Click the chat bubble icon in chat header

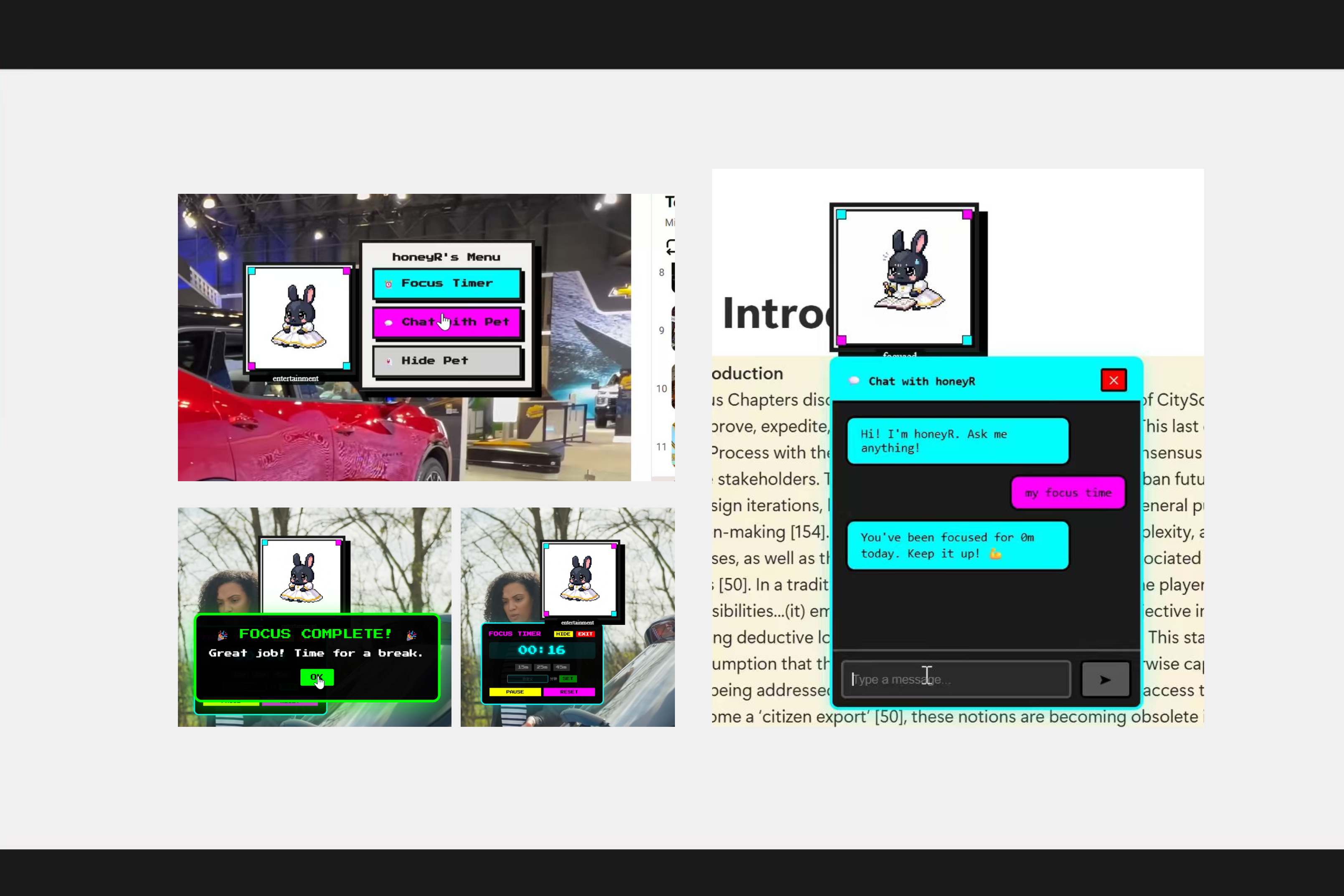coord(854,381)
